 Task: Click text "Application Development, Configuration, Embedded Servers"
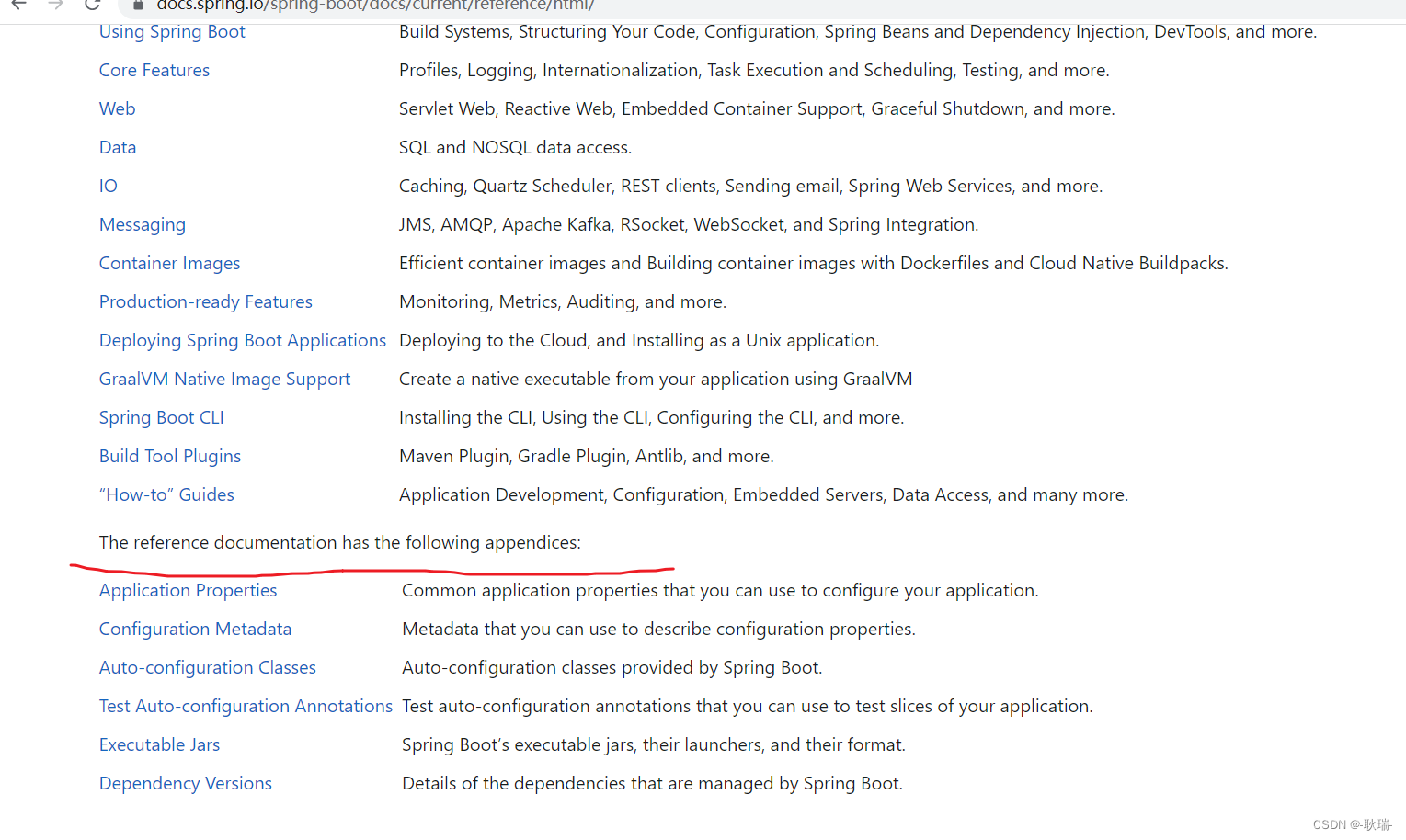(x=641, y=495)
